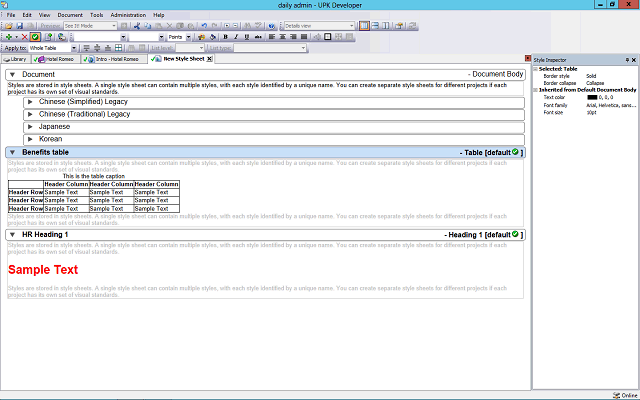Click the Bold formatting button
This screenshot has height=400, width=640.
coord(225,36)
